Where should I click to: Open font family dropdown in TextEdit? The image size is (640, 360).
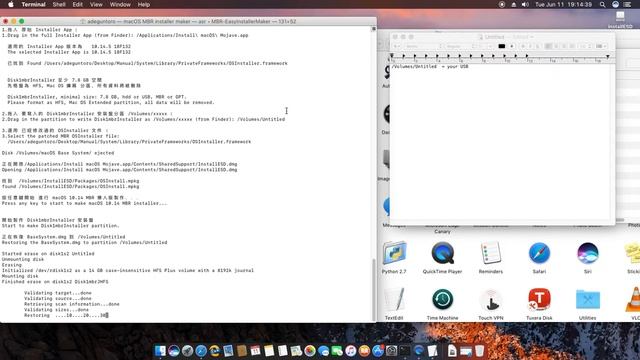pyautogui.click(x=424, y=46)
